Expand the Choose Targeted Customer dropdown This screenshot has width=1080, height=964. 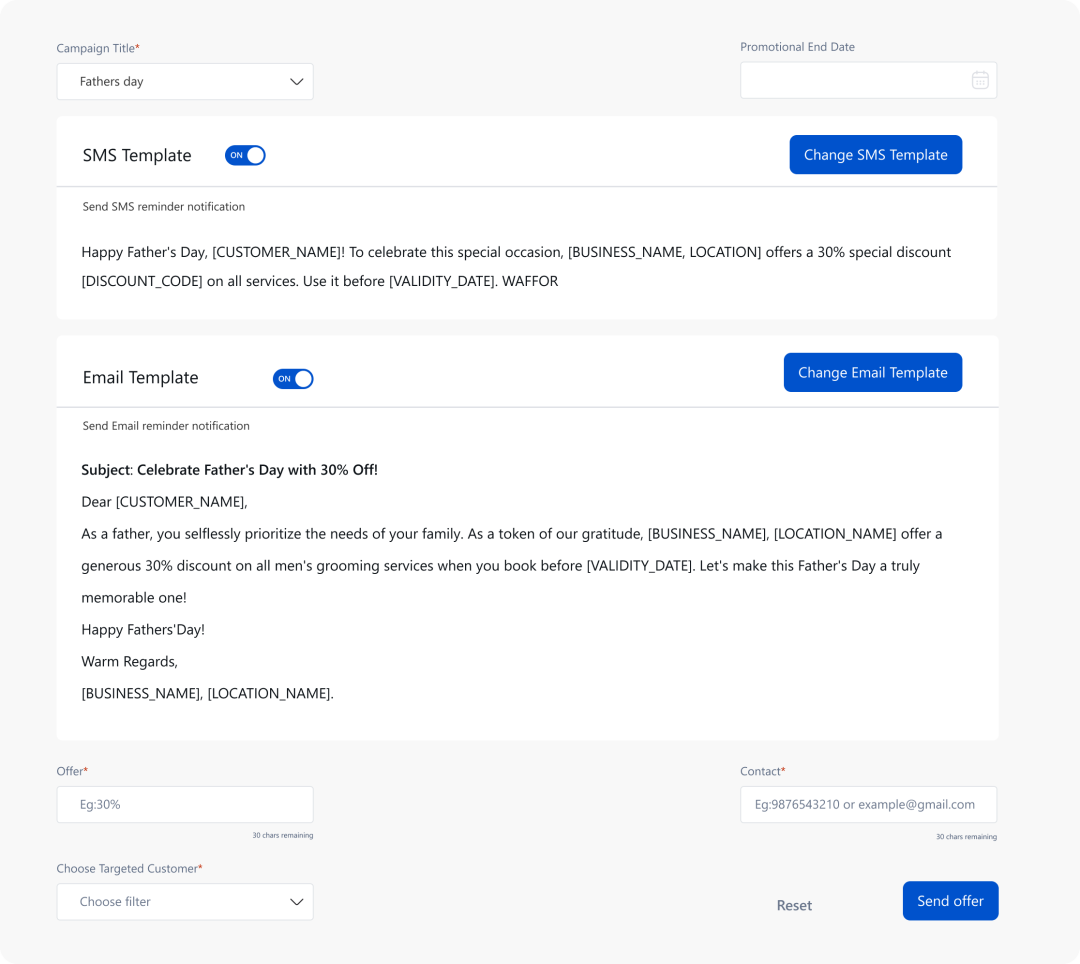pyautogui.click(x=185, y=902)
